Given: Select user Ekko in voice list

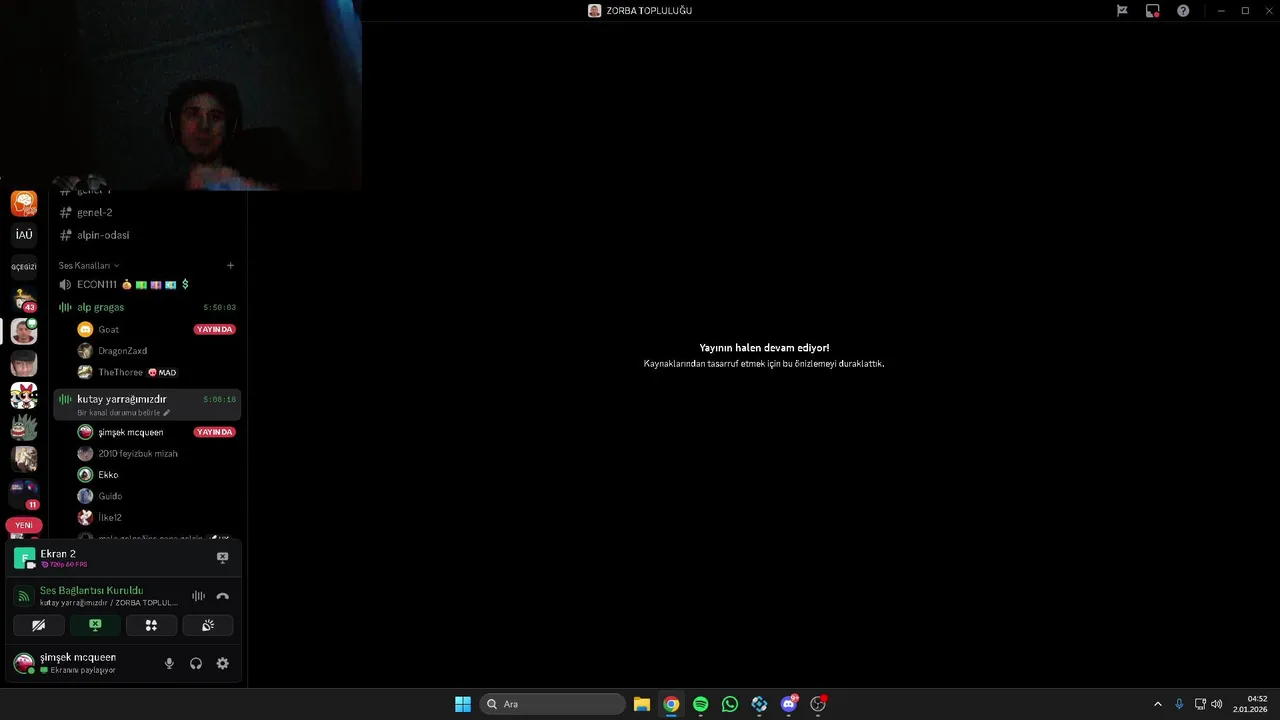Looking at the screenshot, I should point(108,475).
